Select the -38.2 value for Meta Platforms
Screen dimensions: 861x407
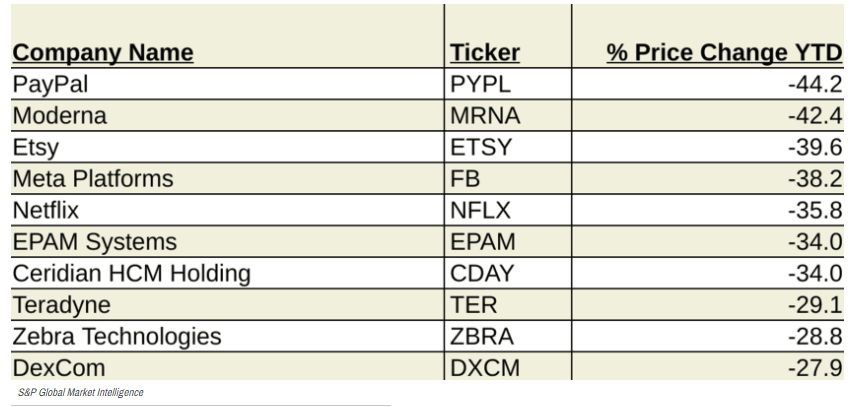[815, 179]
